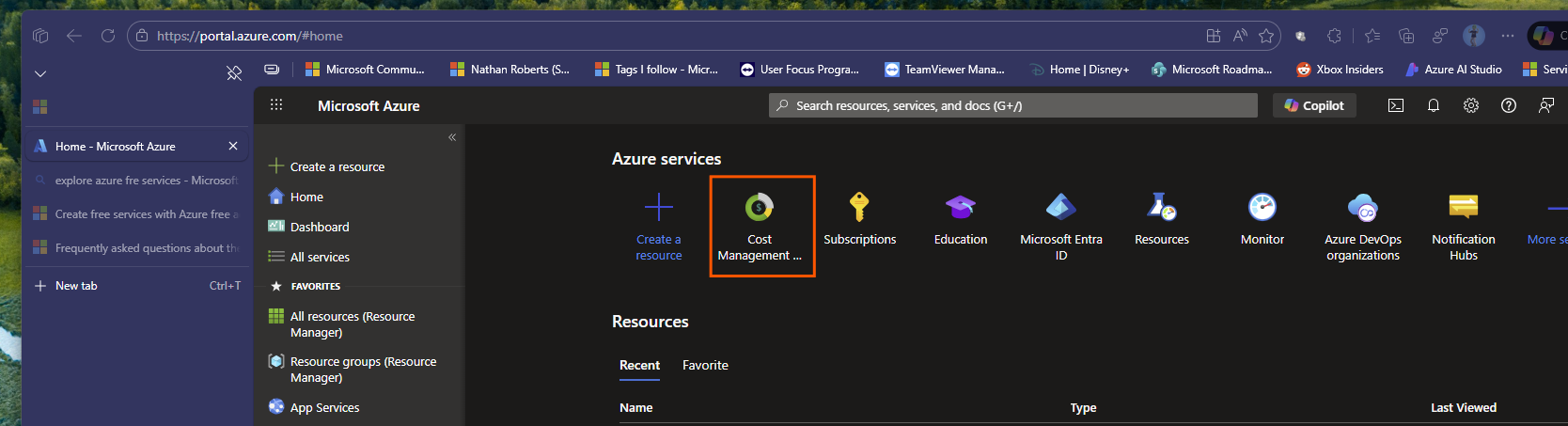Sort resources by Last Viewed column
1568x426 pixels.
pyautogui.click(x=1464, y=407)
